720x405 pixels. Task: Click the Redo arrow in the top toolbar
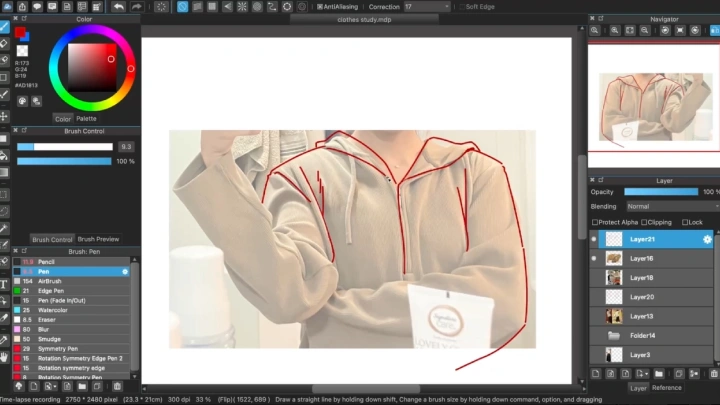(135, 6)
